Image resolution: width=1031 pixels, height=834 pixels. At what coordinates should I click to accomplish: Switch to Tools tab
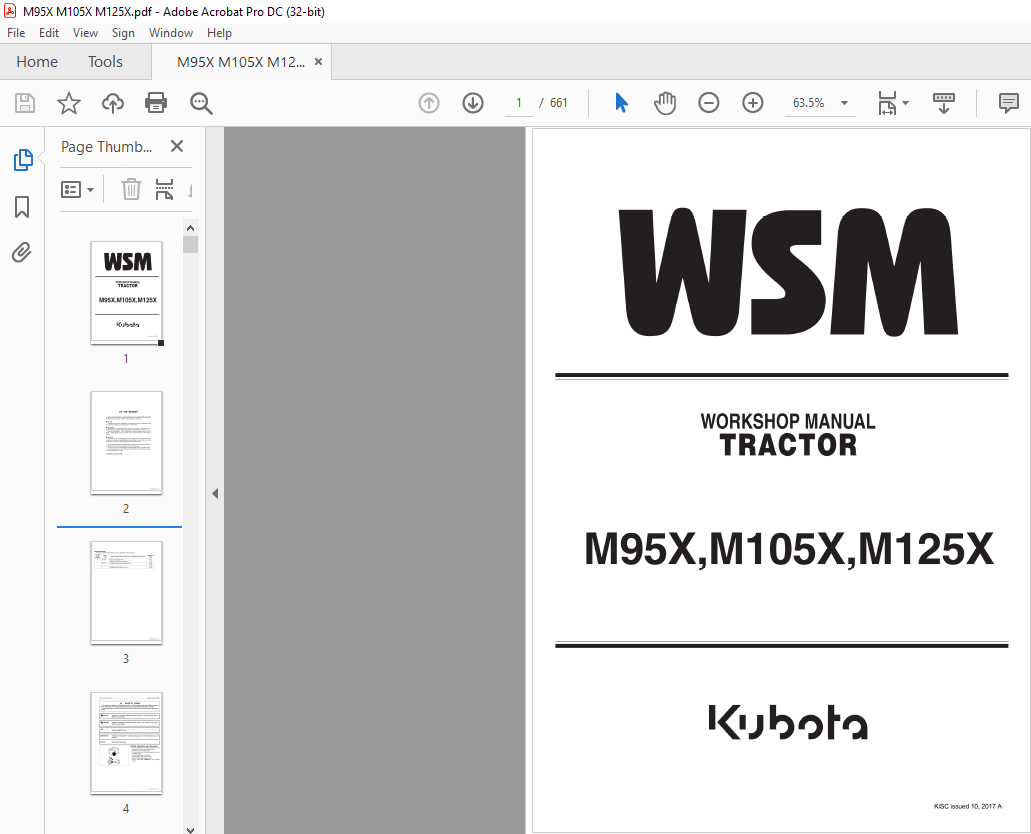[105, 62]
